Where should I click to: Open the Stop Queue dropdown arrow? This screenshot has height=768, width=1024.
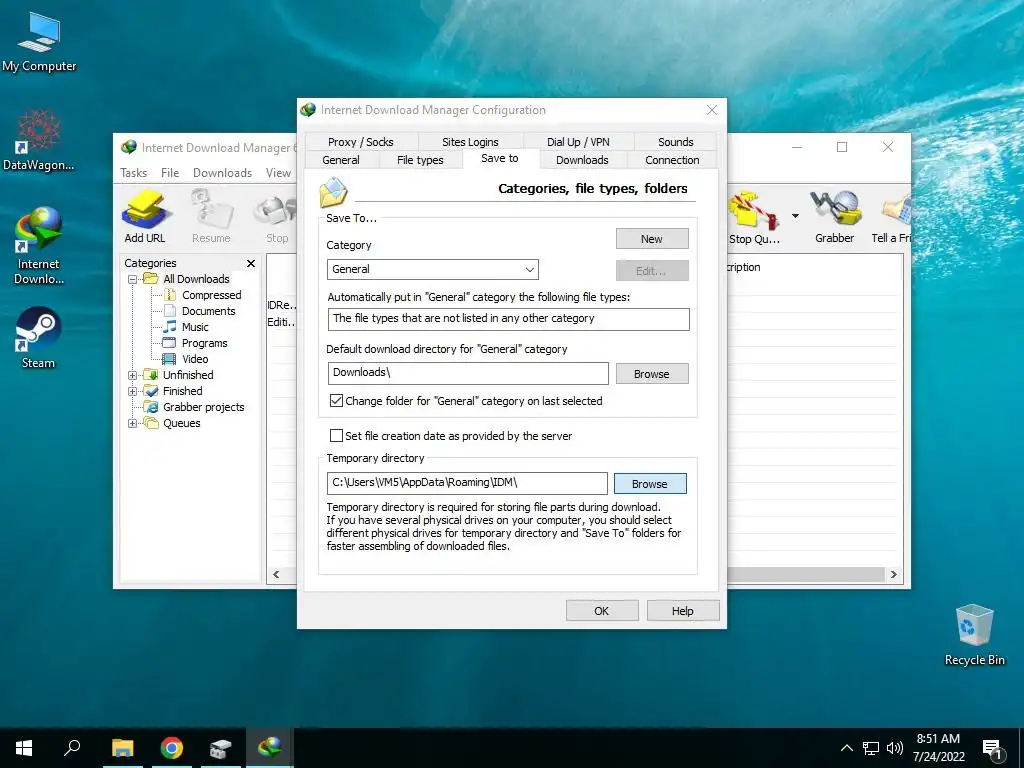[795, 216]
